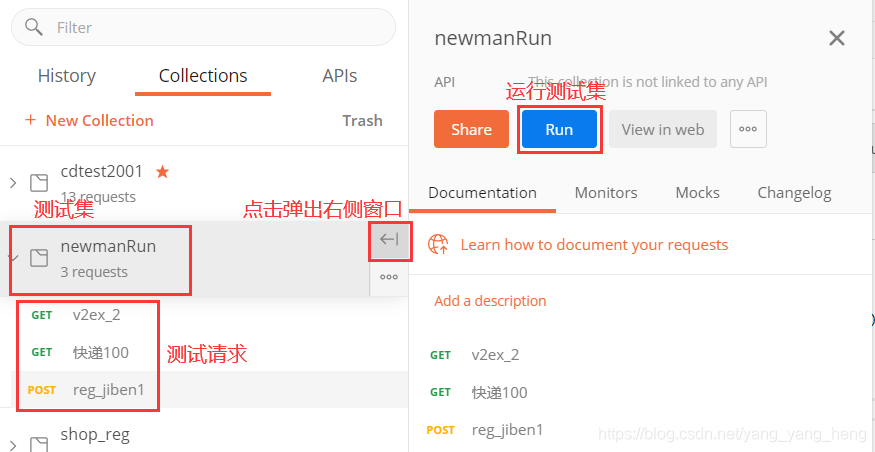Click the Share button
Viewport: 875px width, 452px height.
click(471, 129)
